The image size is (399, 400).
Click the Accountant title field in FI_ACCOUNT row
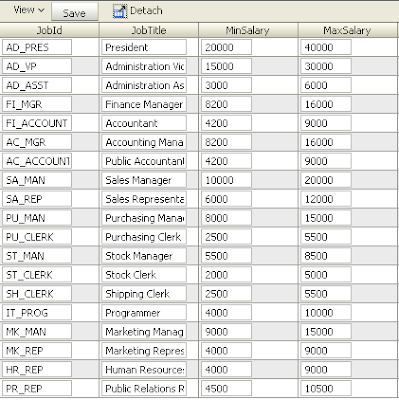click(x=144, y=123)
